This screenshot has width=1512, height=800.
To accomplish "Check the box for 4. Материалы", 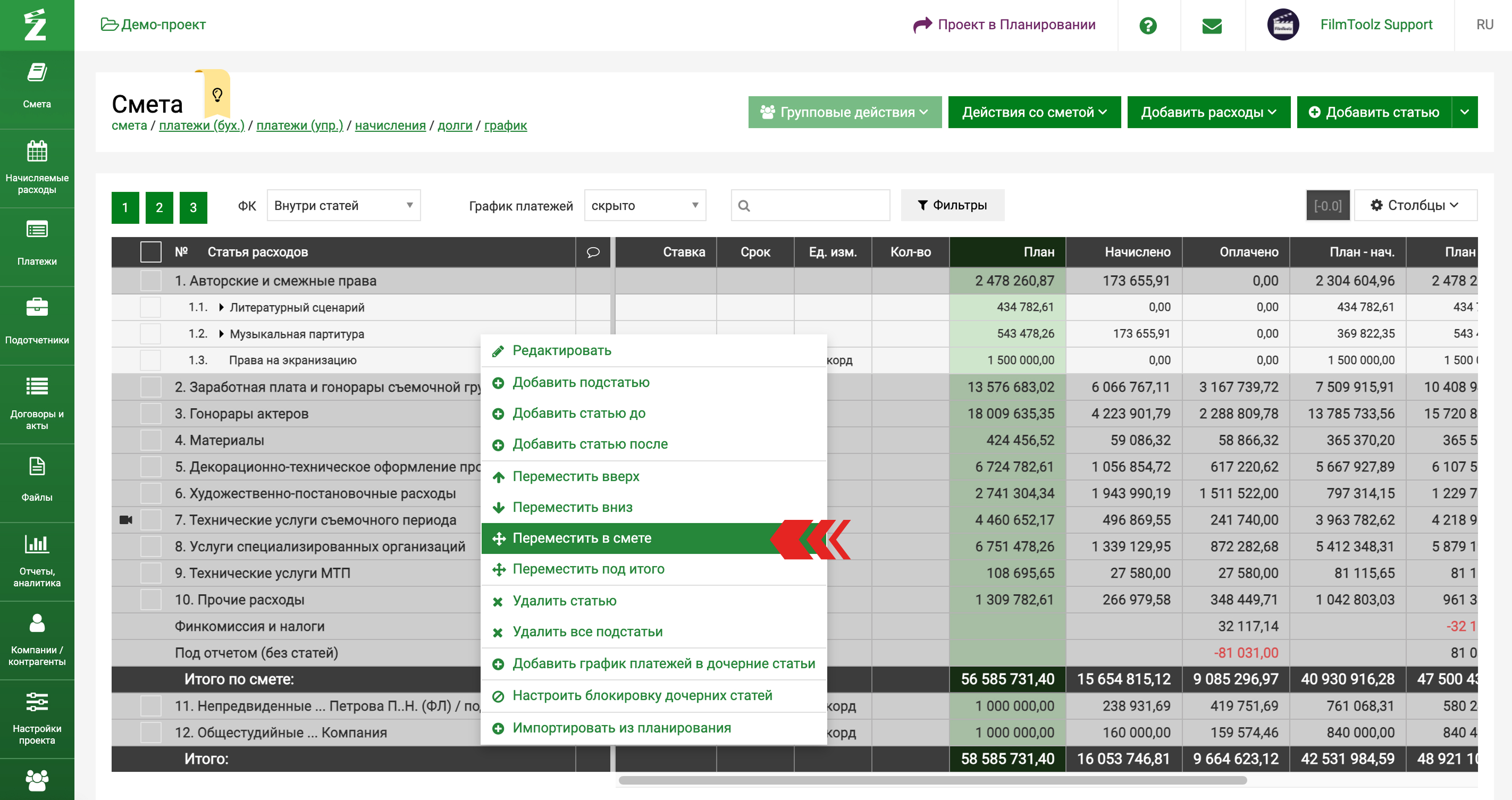I will [151, 440].
